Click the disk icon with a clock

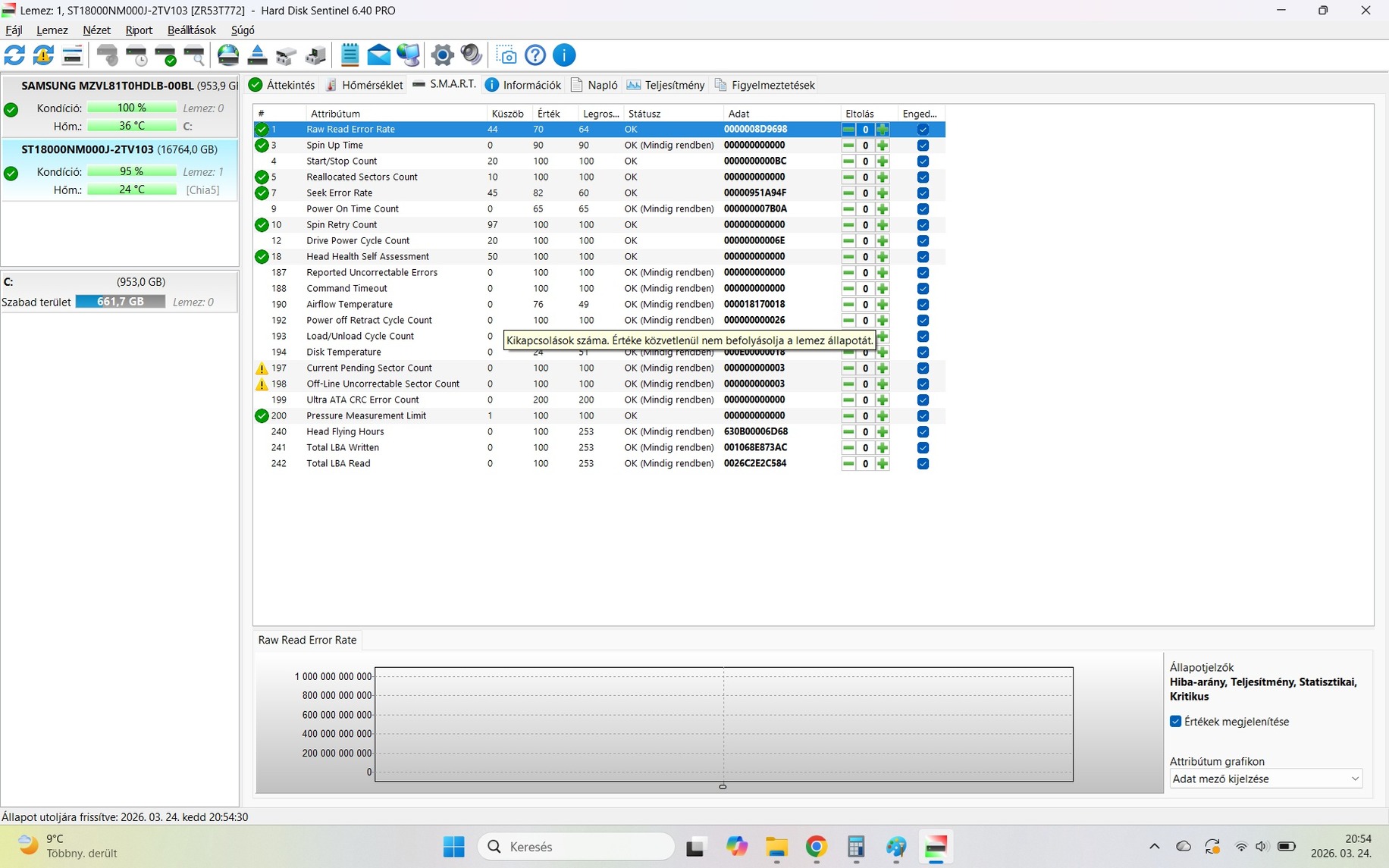(x=136, y=55)
